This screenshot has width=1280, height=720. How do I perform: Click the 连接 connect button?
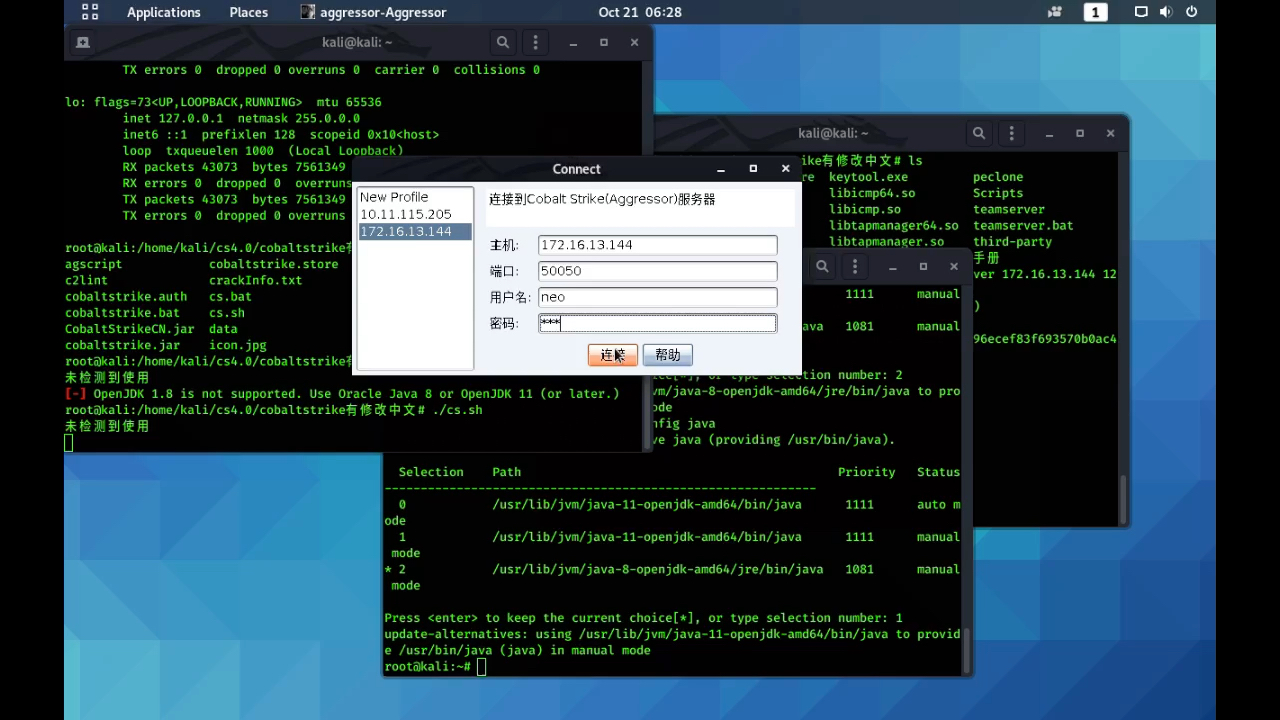[x=612, y=355]
